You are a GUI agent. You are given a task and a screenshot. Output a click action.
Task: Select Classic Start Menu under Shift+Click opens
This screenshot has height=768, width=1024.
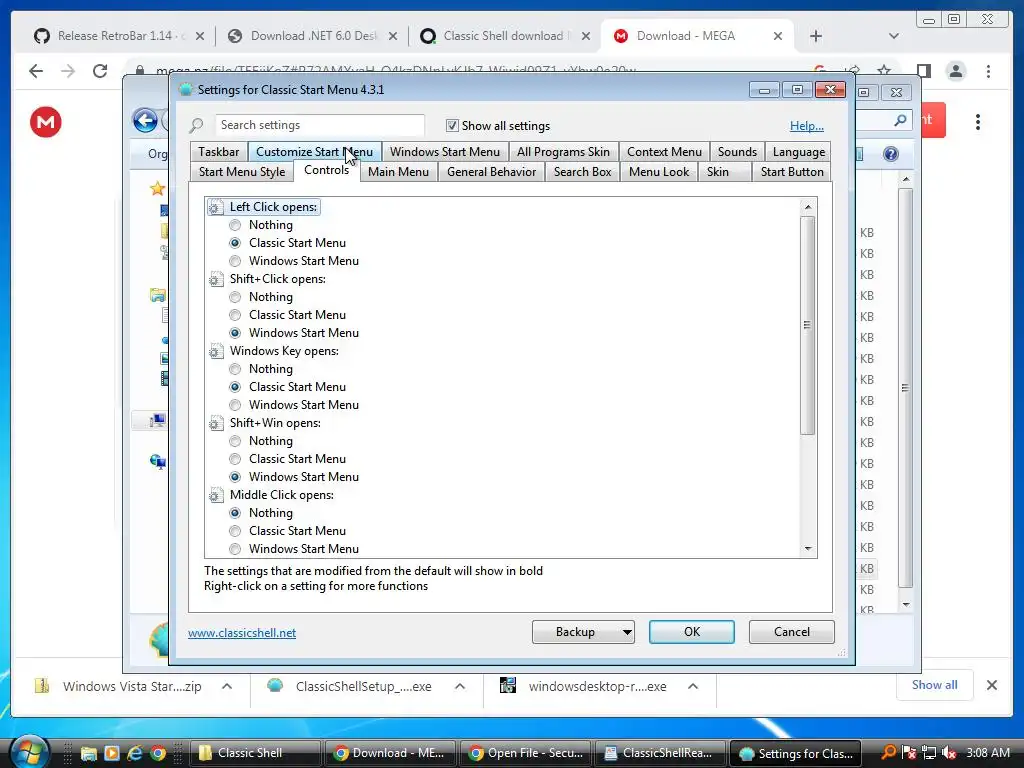click(x=235, y=315)
